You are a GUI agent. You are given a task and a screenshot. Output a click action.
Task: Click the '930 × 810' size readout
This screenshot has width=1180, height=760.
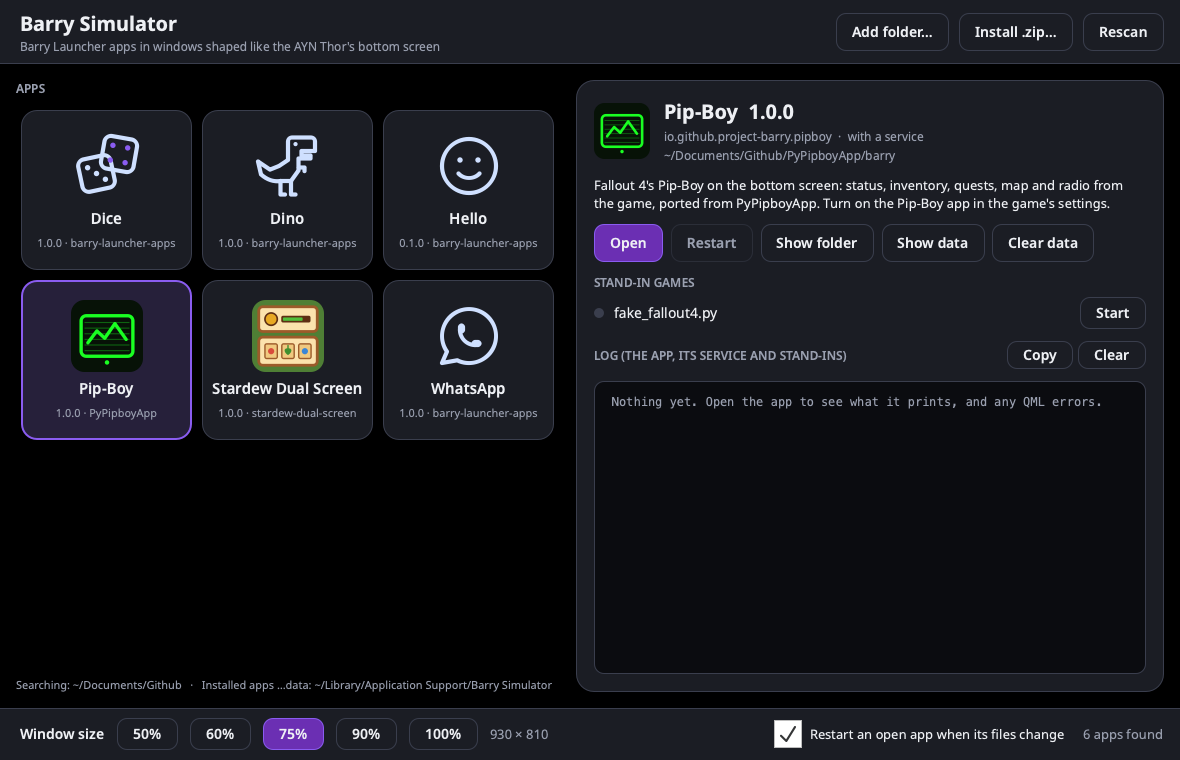click(x=519, y=734)
